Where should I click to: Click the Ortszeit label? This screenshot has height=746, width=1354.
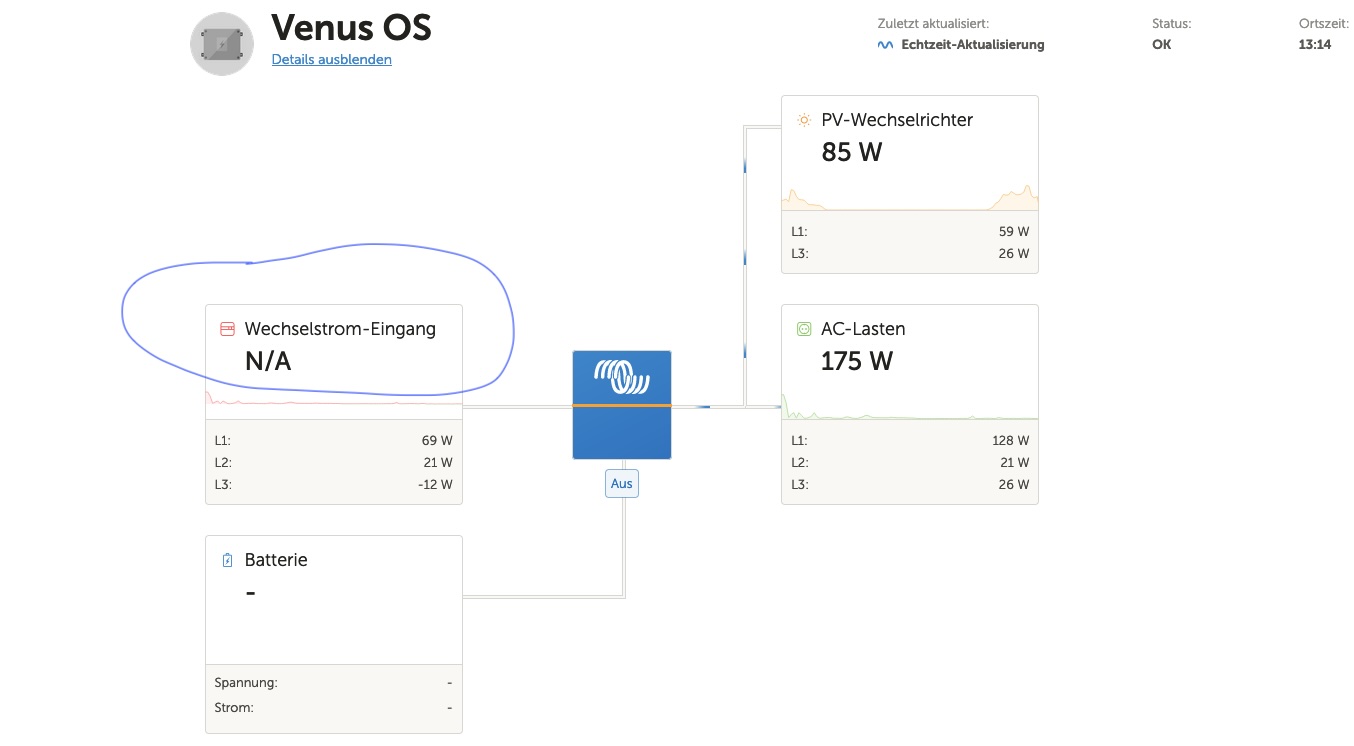(1322, 23)
